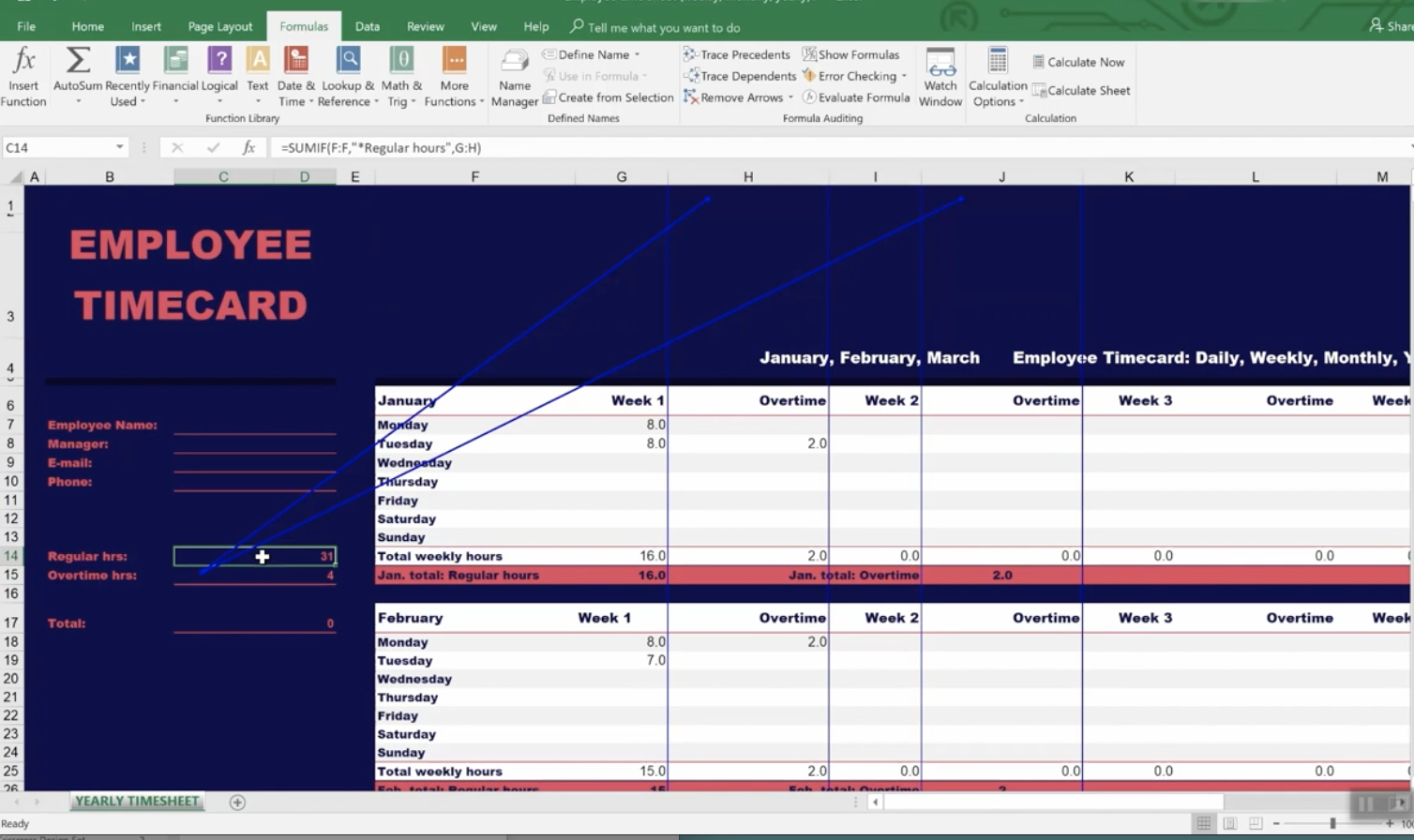Click Evaluate Formula in Formula Auditing
Screen dimensions: 1414x840
click(x=856, y=97)
